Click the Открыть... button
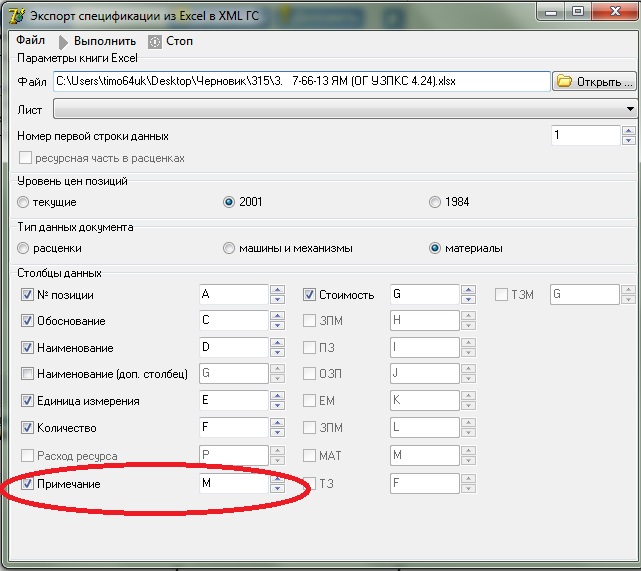Screen dimensions: 641x571 (594, 81)
